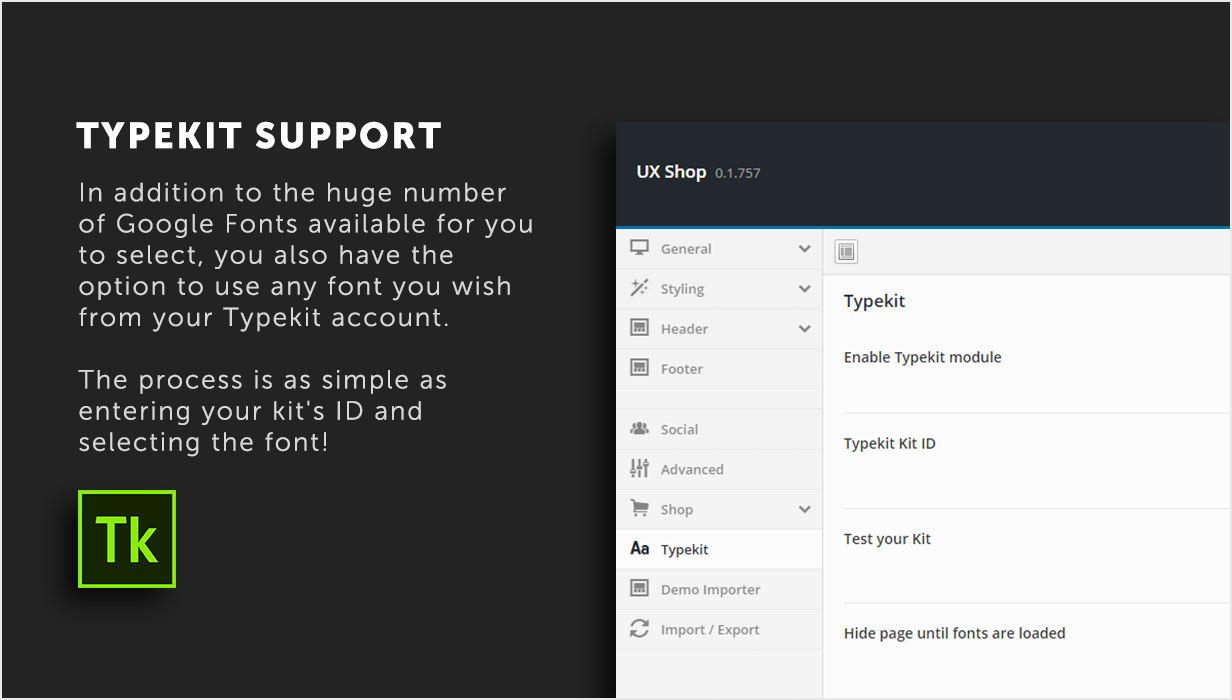
Task: Click the expand-all options icon in toolbar
Action: 846,252
